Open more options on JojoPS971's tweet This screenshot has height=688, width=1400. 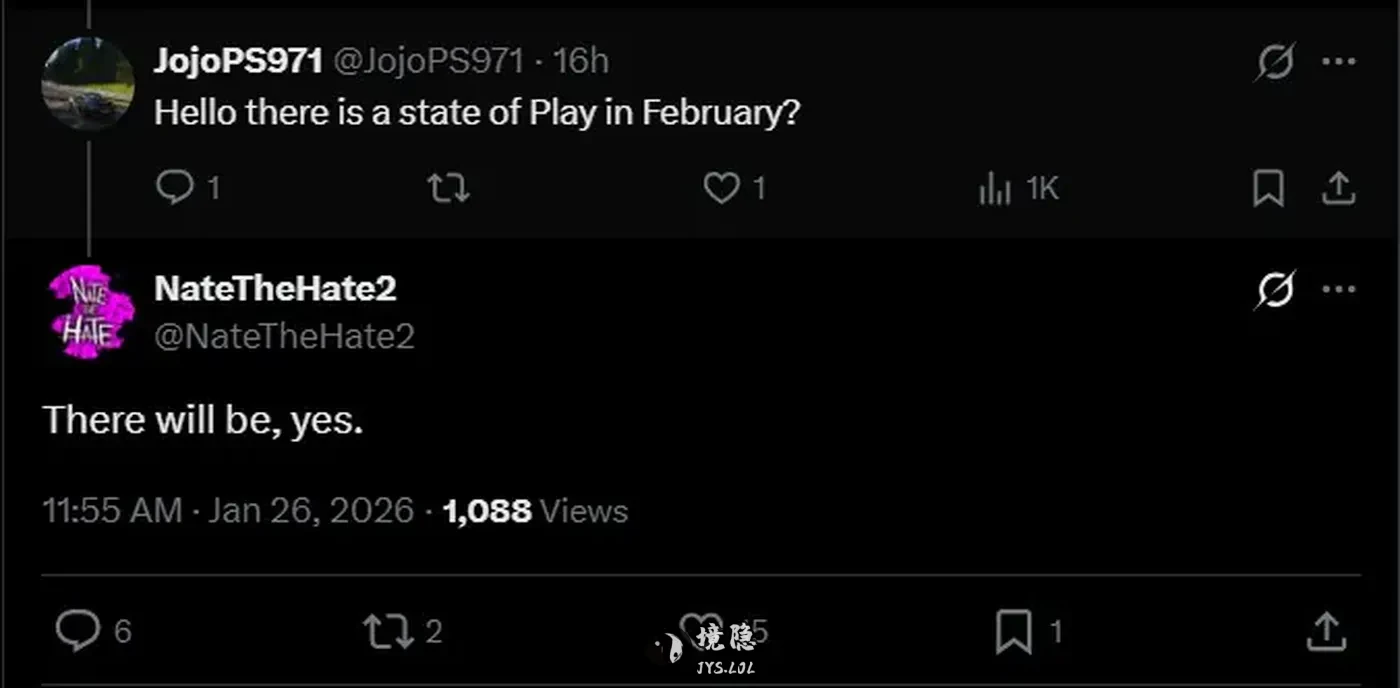click(x=1338, y=62)
